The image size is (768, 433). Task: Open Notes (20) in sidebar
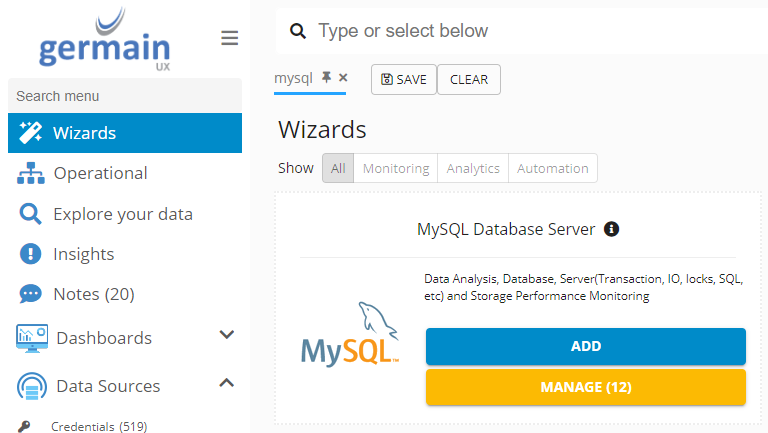(x=93, y=294)
